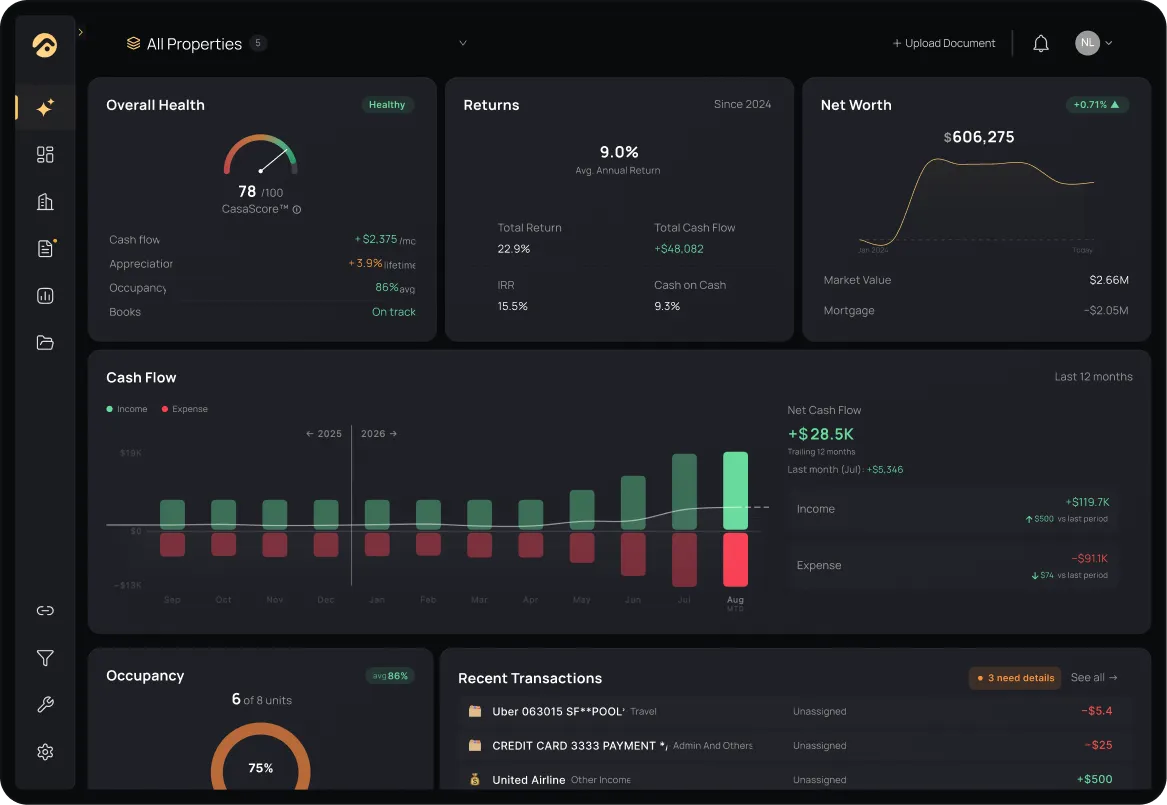Click the Income +$119.7K row

click(x=953, y=510)
